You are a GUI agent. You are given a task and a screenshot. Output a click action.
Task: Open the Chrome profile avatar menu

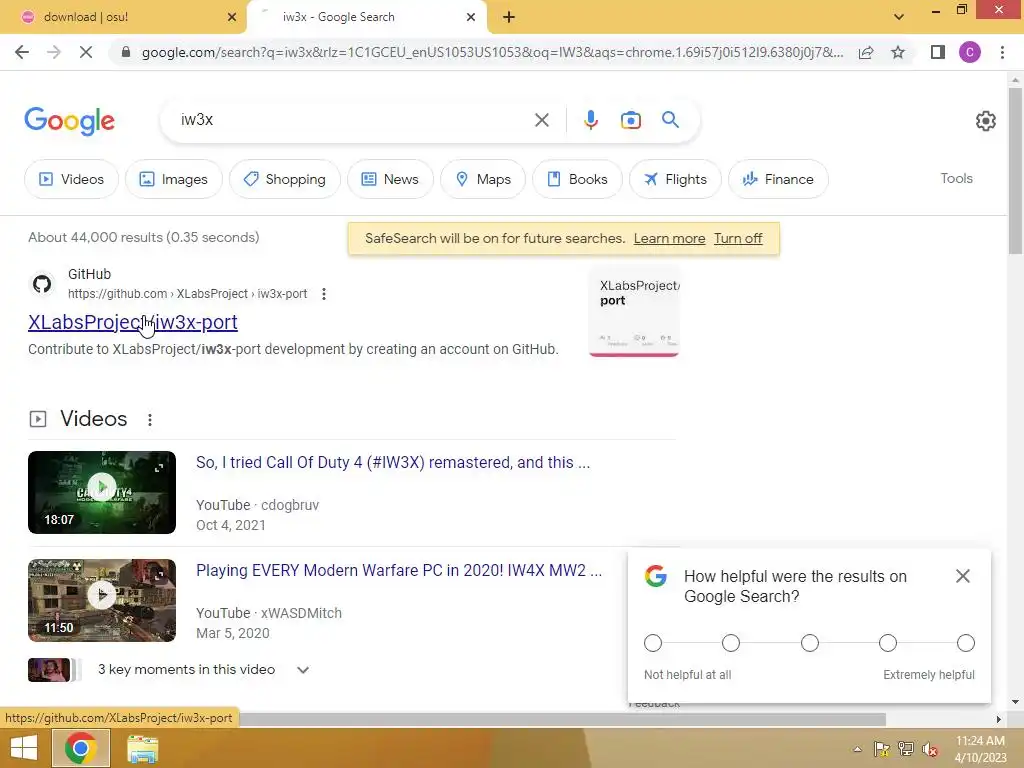[970, 52]
